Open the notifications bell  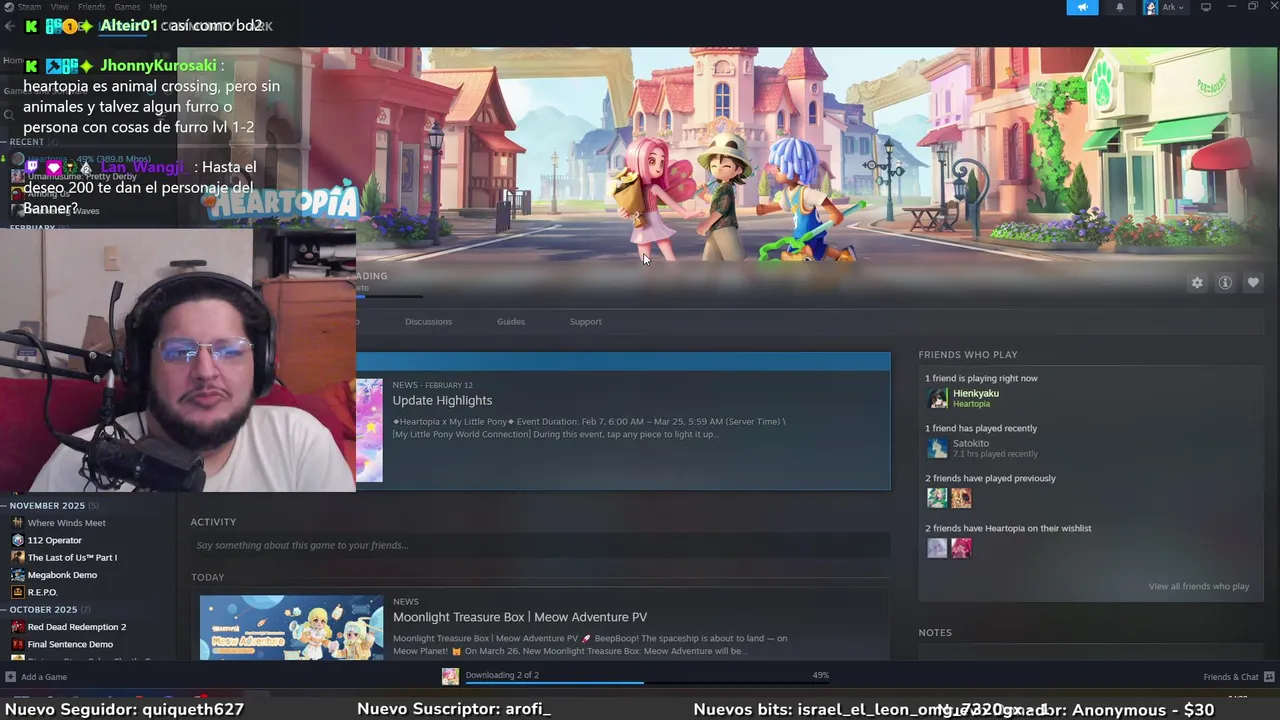(x=1119, y=7)
